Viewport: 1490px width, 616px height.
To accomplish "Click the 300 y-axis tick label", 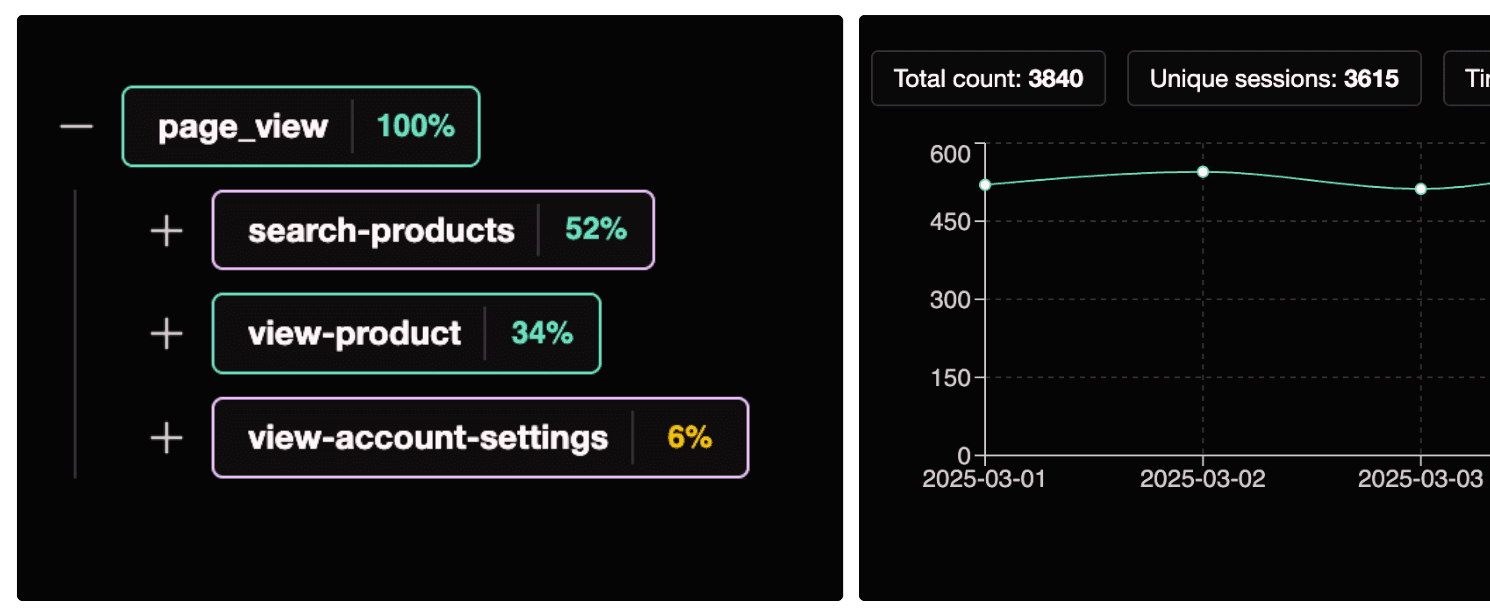I will [950, 299].
